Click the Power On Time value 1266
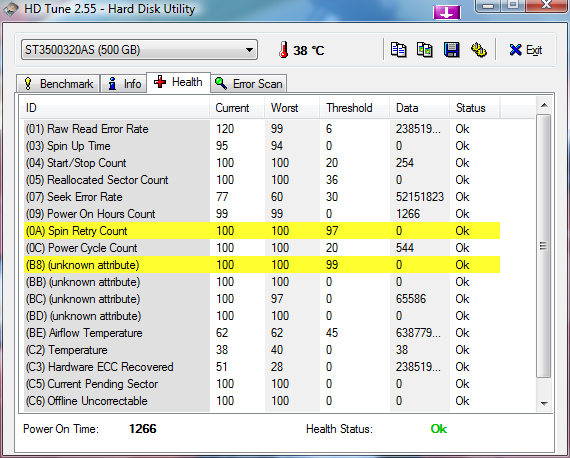This screenshot has height=458, width=570. 142,429
